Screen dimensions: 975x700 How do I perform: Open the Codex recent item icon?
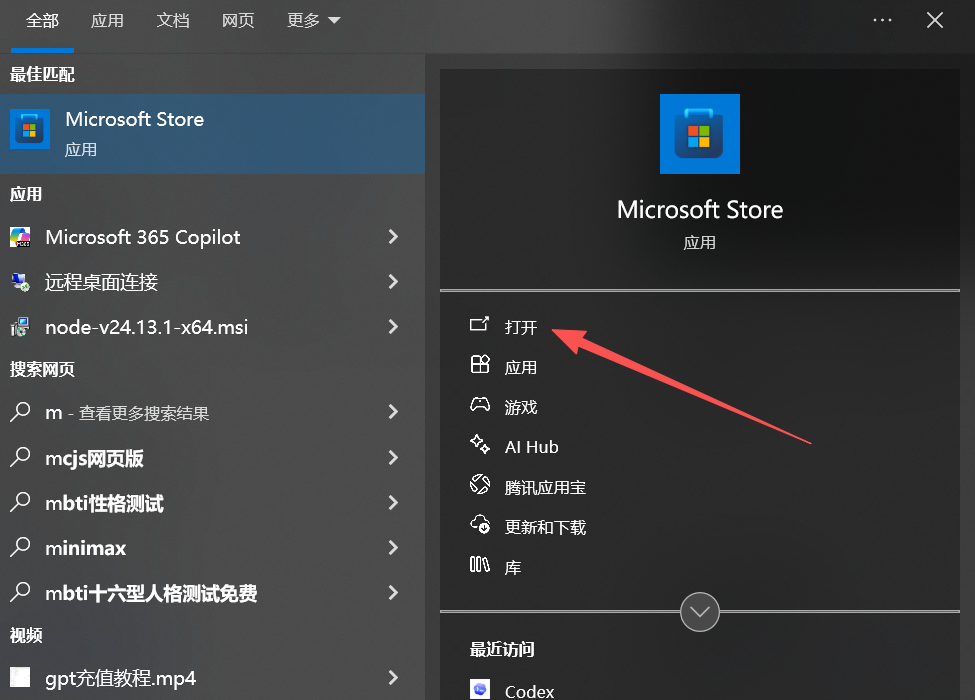click(x=479, y=689)
